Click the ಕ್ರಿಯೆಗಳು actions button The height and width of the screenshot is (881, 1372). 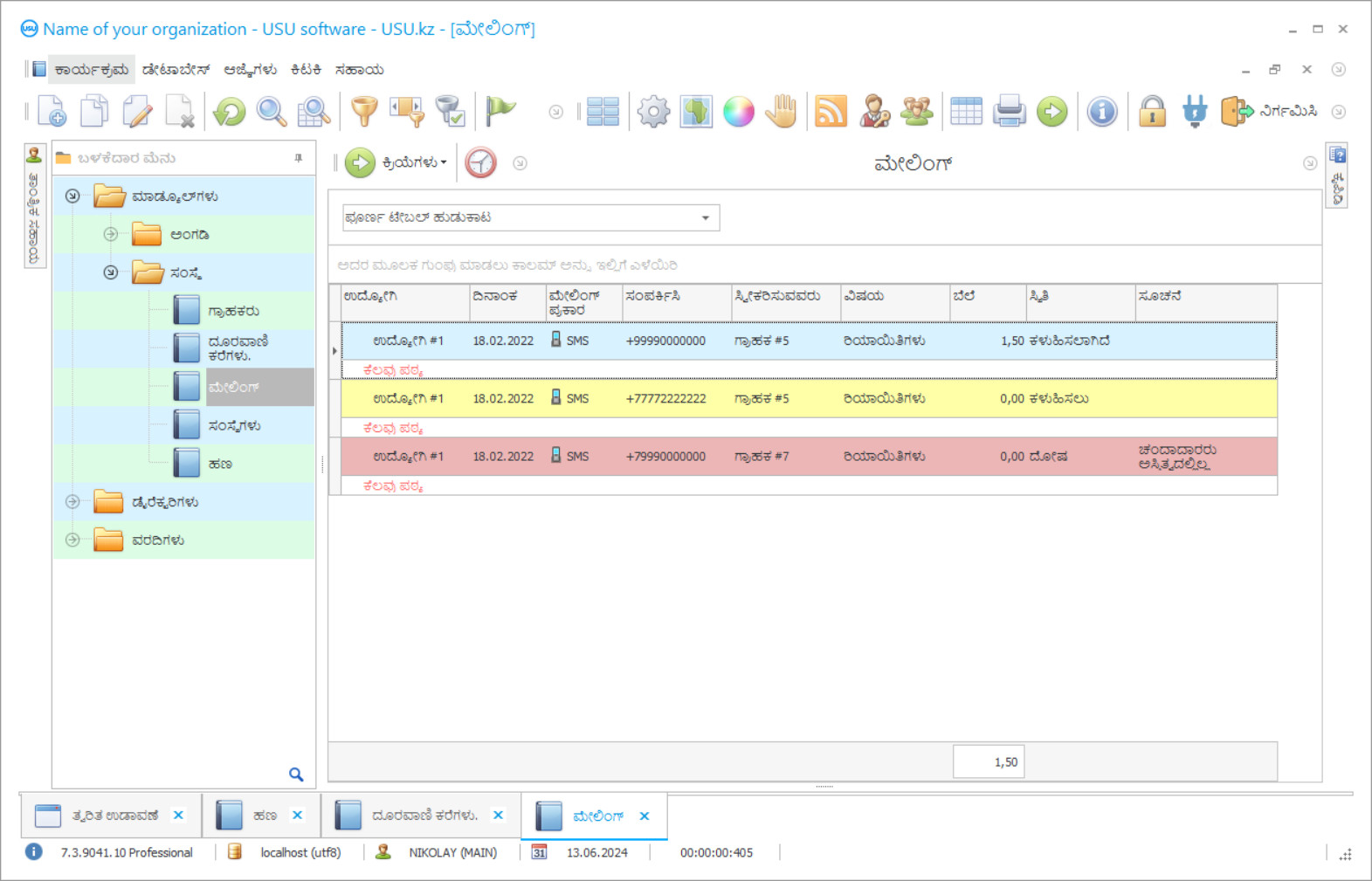pos(397,162)
